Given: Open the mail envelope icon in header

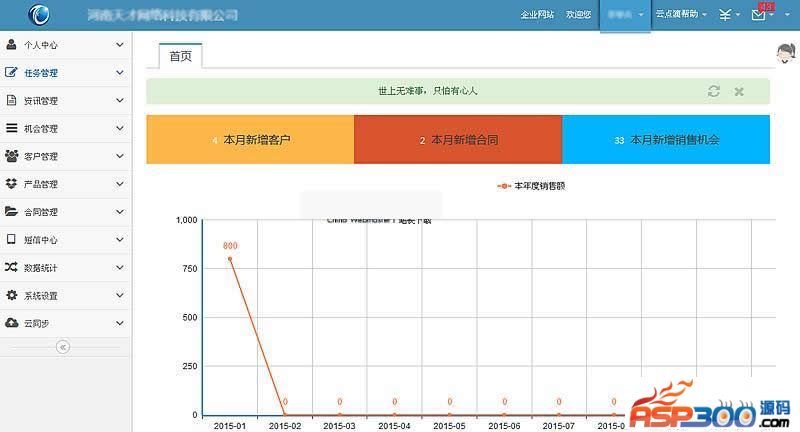Looking at the screenshot, I should [x=759, y=15].
